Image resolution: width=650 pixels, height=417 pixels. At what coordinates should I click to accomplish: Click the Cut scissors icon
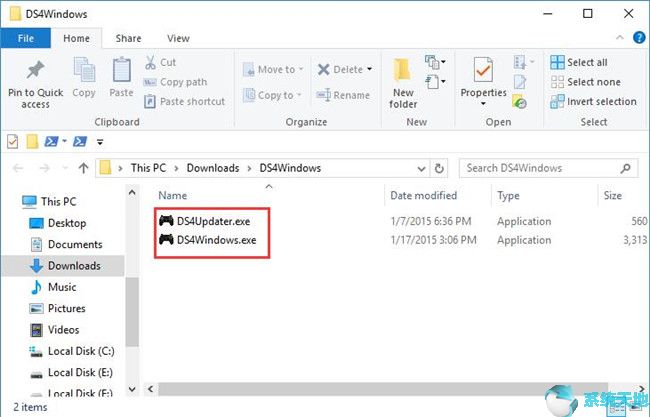tap(151, 62)
